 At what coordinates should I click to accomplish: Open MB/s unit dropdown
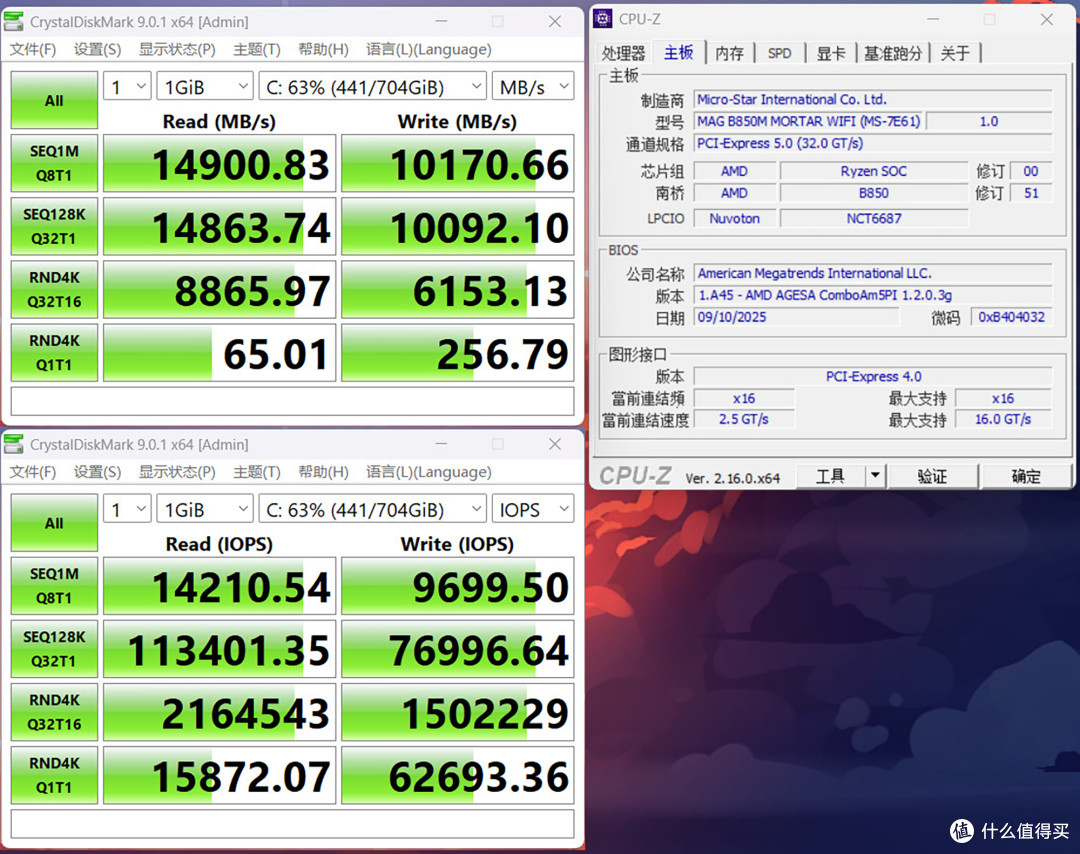tap(533, 87)
